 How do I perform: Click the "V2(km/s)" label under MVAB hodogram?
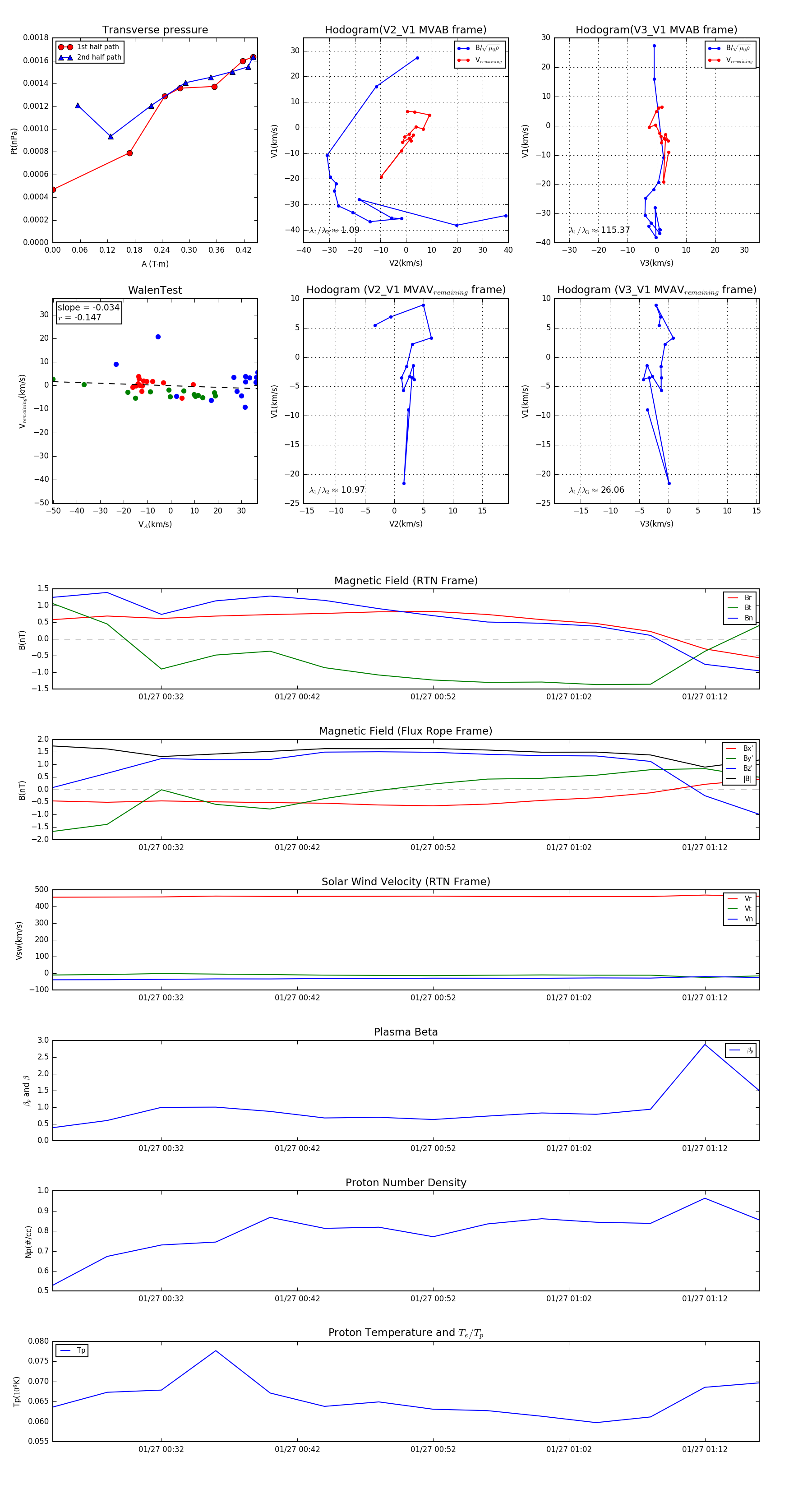point(406,263)
